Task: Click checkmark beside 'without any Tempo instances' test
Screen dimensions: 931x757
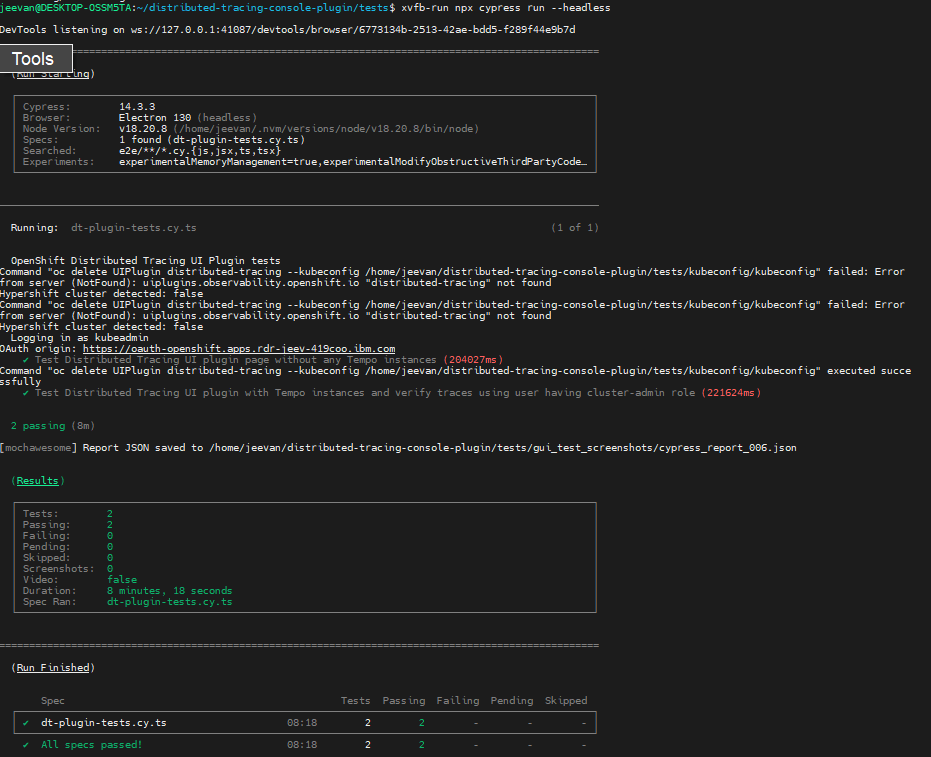Action: (x=26, y=360)
